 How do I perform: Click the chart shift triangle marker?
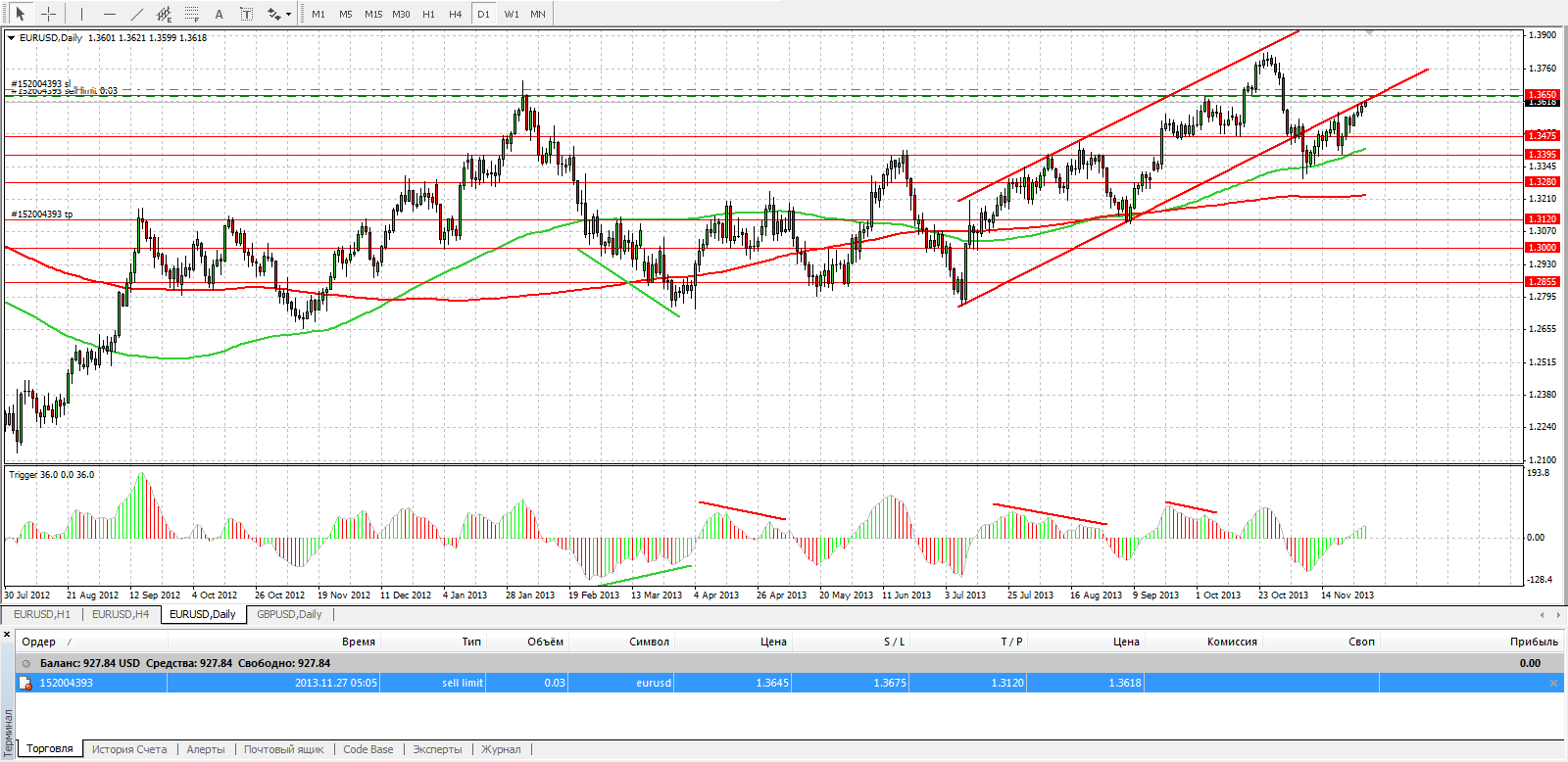tap(1369, 33)
